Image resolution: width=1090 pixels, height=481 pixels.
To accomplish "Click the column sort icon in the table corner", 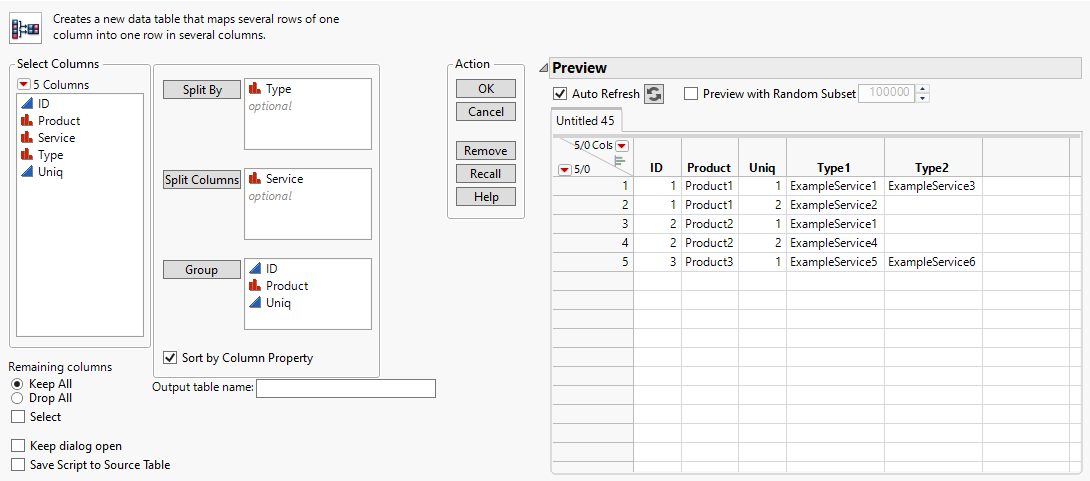I will pyautogui.click(x=620, y=161).
